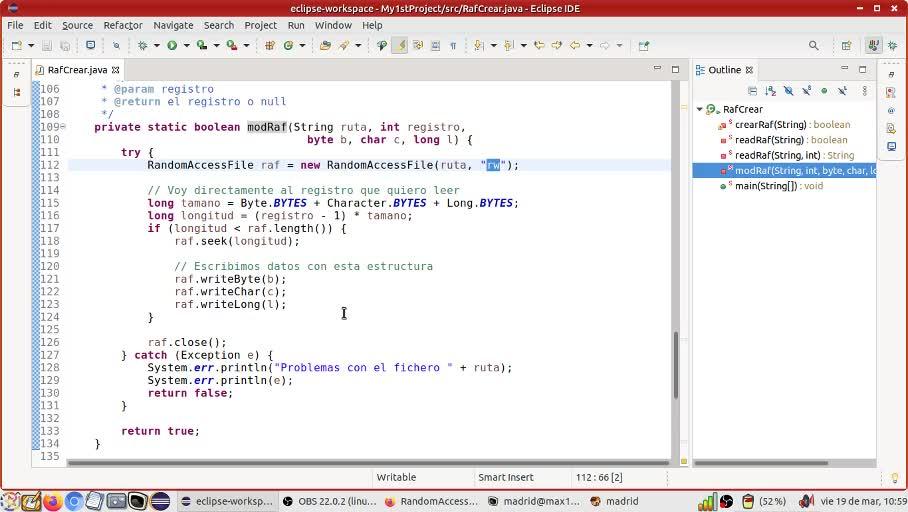Click Sort alphabetically icon in Outline

click(770, 91)
